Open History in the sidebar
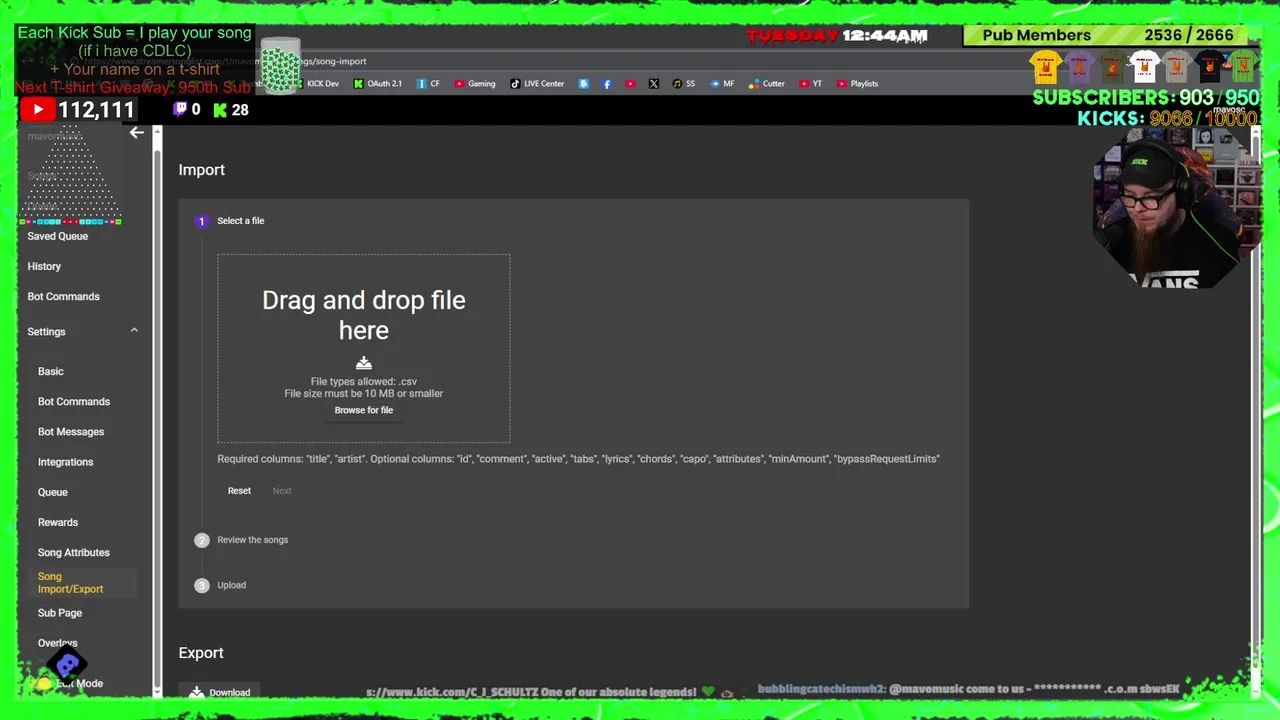 [44, 266]
